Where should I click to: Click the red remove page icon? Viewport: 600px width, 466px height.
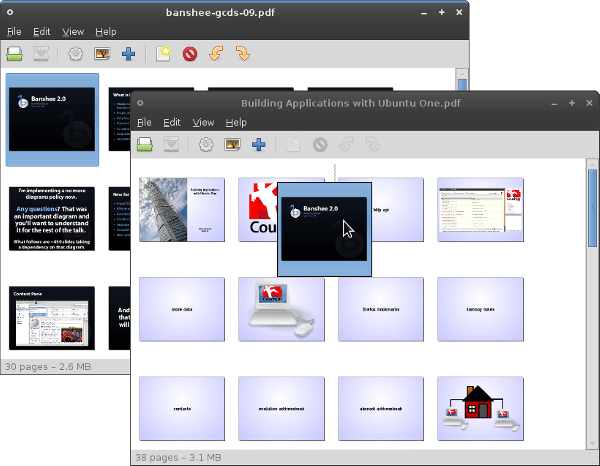coord(190,54)
